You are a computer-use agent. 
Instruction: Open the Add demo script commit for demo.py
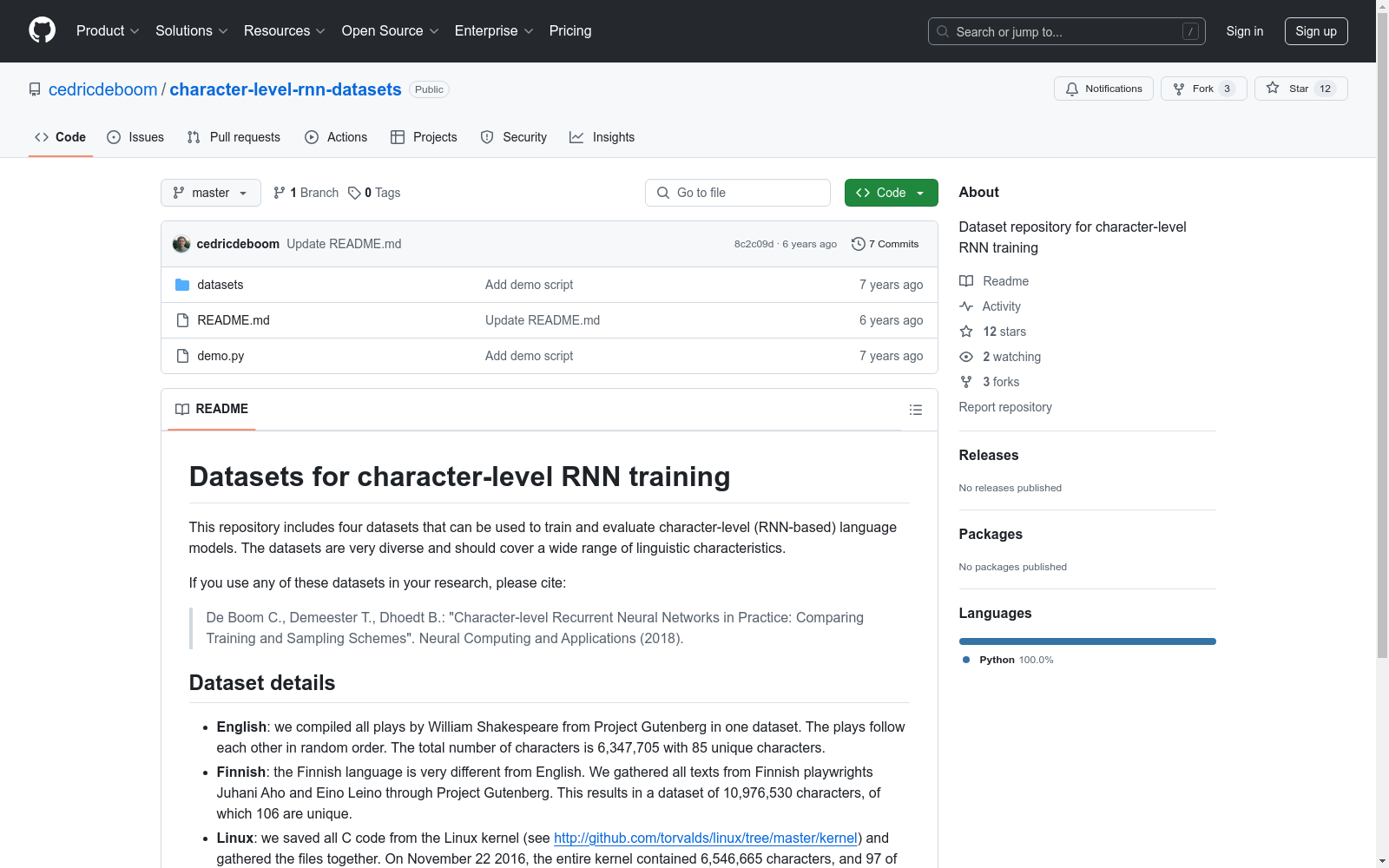tap(529, 356)
